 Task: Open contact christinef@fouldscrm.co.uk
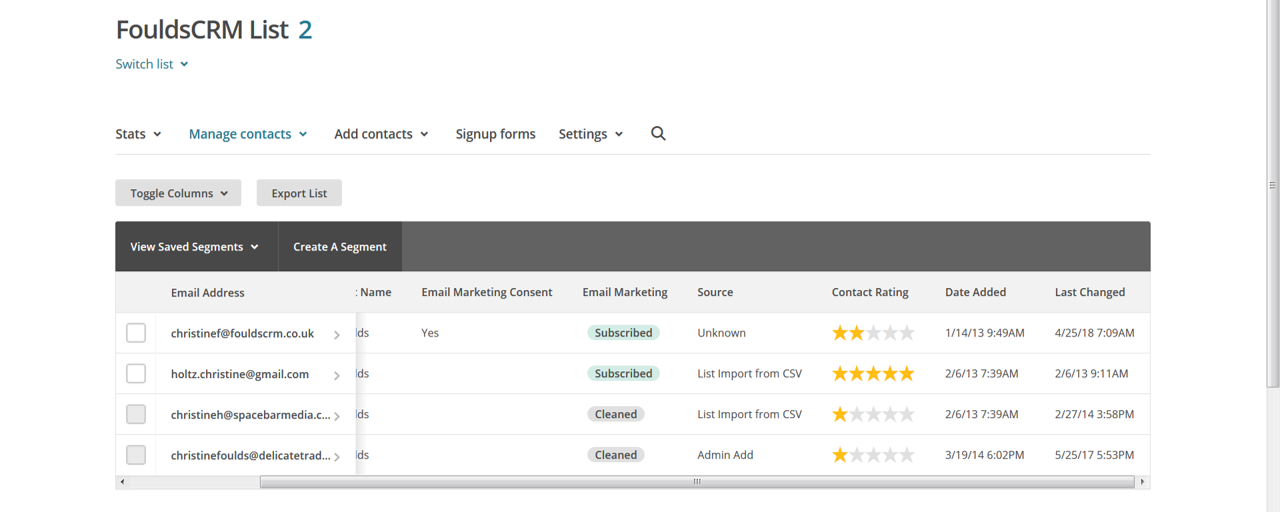point(242,333)
